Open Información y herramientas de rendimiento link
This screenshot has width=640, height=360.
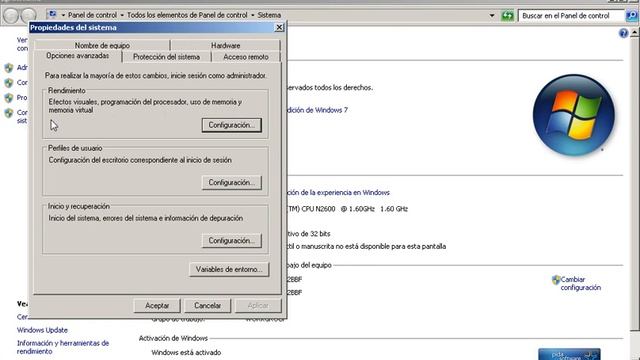(x=63, y=347)
